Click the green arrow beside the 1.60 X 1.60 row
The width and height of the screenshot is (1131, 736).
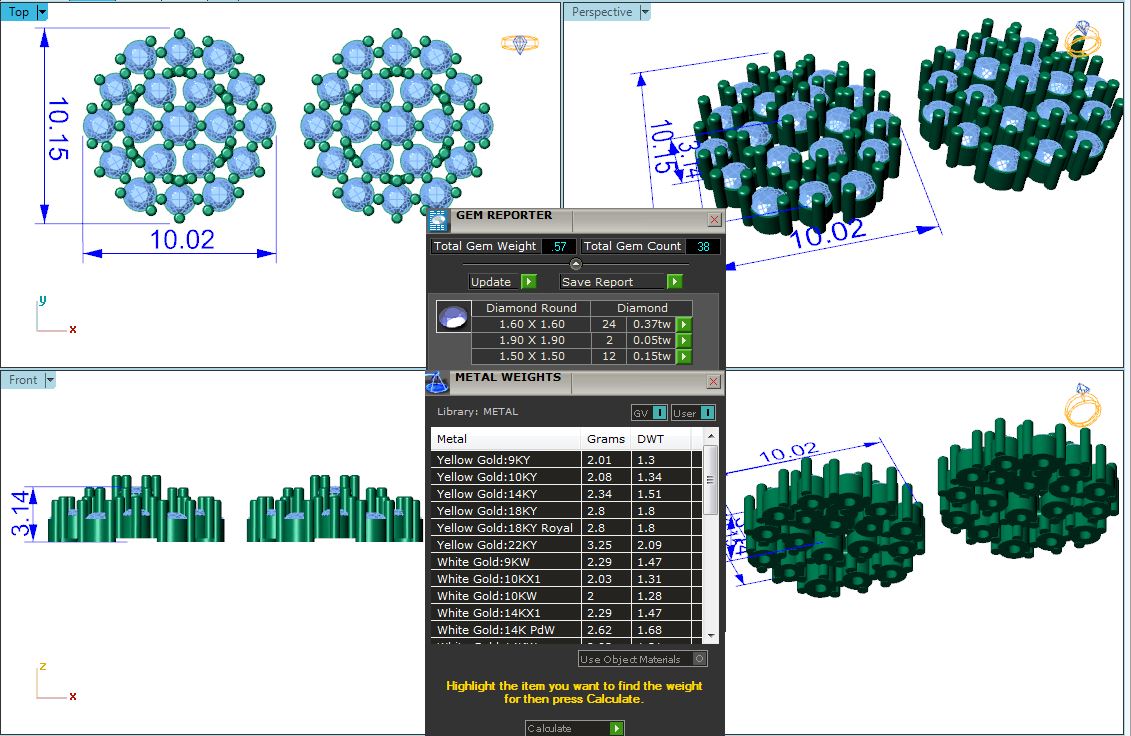click(684, 324)
